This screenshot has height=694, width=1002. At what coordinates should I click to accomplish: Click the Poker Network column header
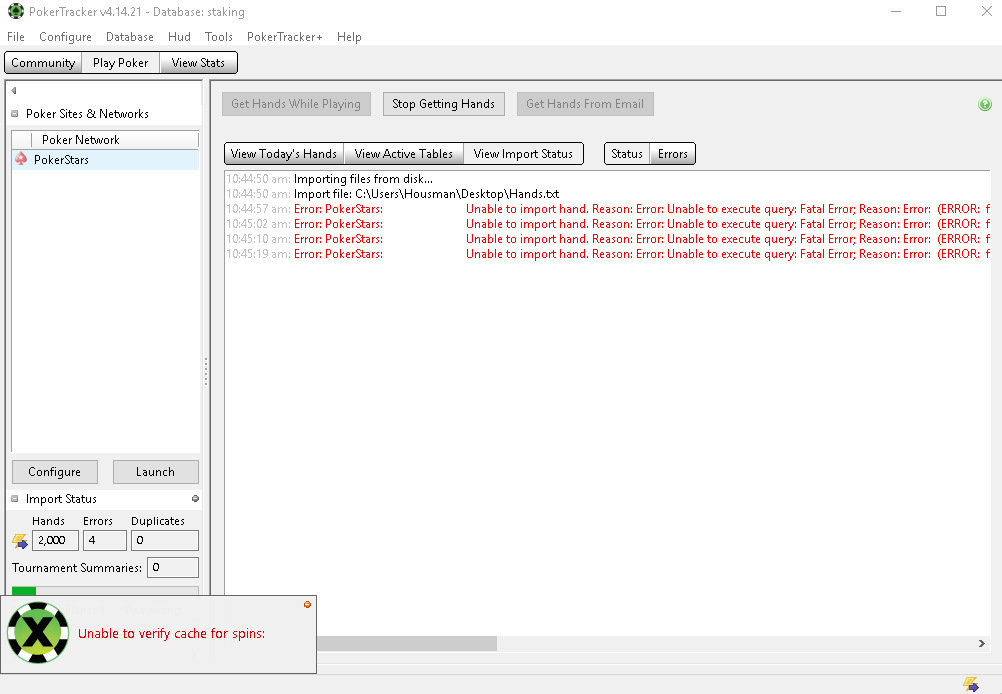coord(115,140)
